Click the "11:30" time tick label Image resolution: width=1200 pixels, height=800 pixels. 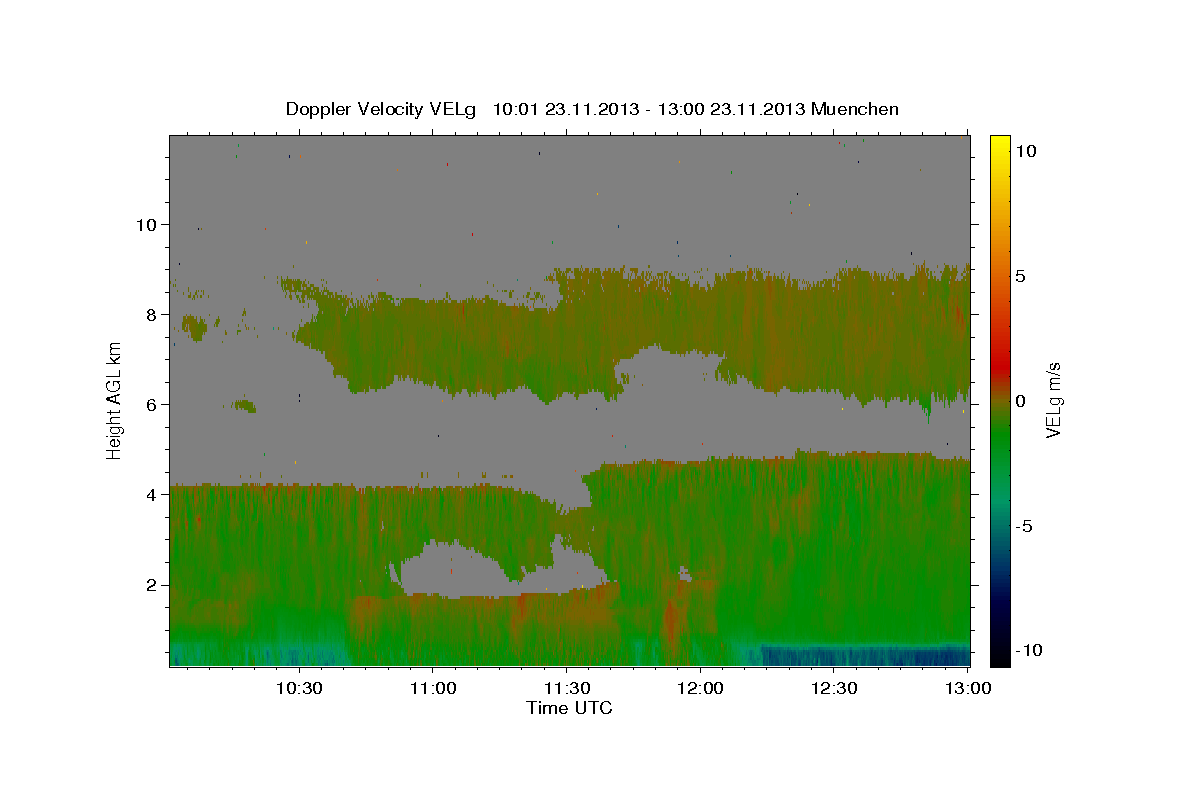pyautogui.click(x=566, y=689)
